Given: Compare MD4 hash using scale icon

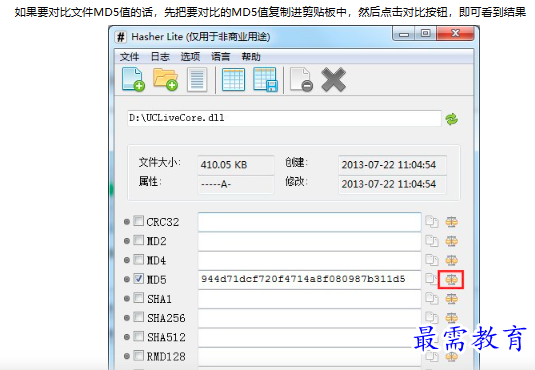Looking at the screenshot, I should point(451,260).
